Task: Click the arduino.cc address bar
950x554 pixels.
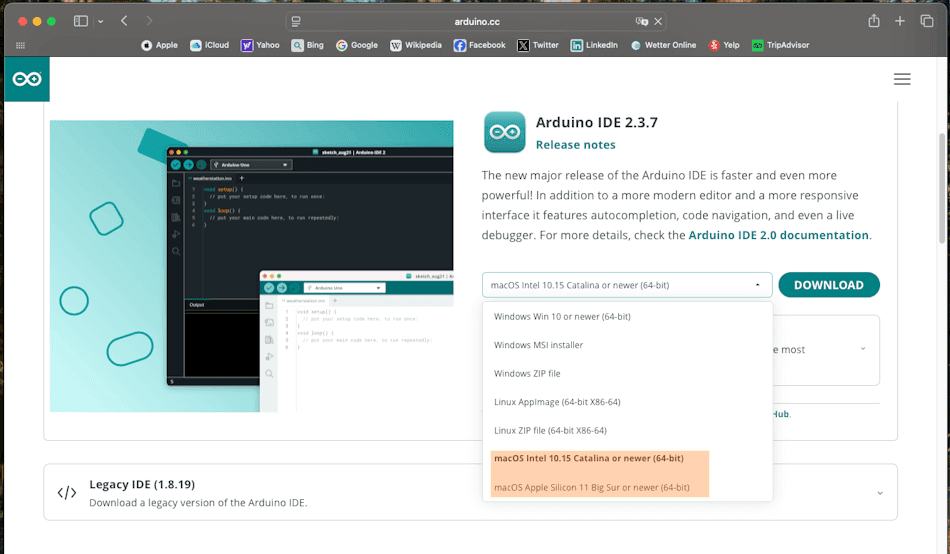Action: 475,21
